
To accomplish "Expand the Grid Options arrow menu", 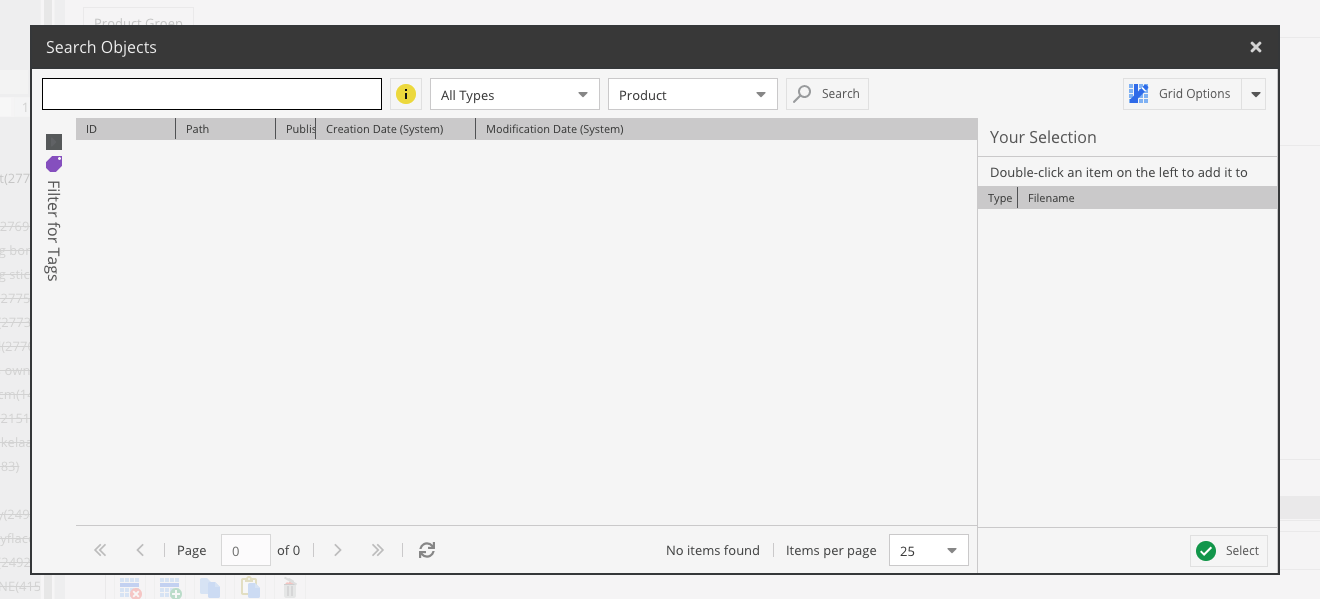I will coord(1255,94).
